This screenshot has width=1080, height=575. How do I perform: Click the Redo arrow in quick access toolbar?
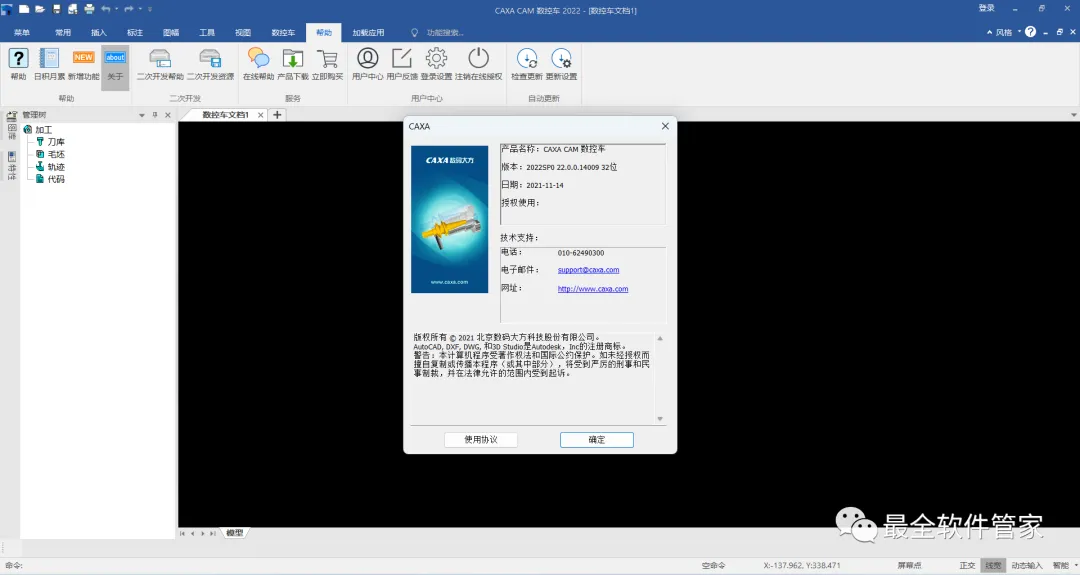[129, 9]
